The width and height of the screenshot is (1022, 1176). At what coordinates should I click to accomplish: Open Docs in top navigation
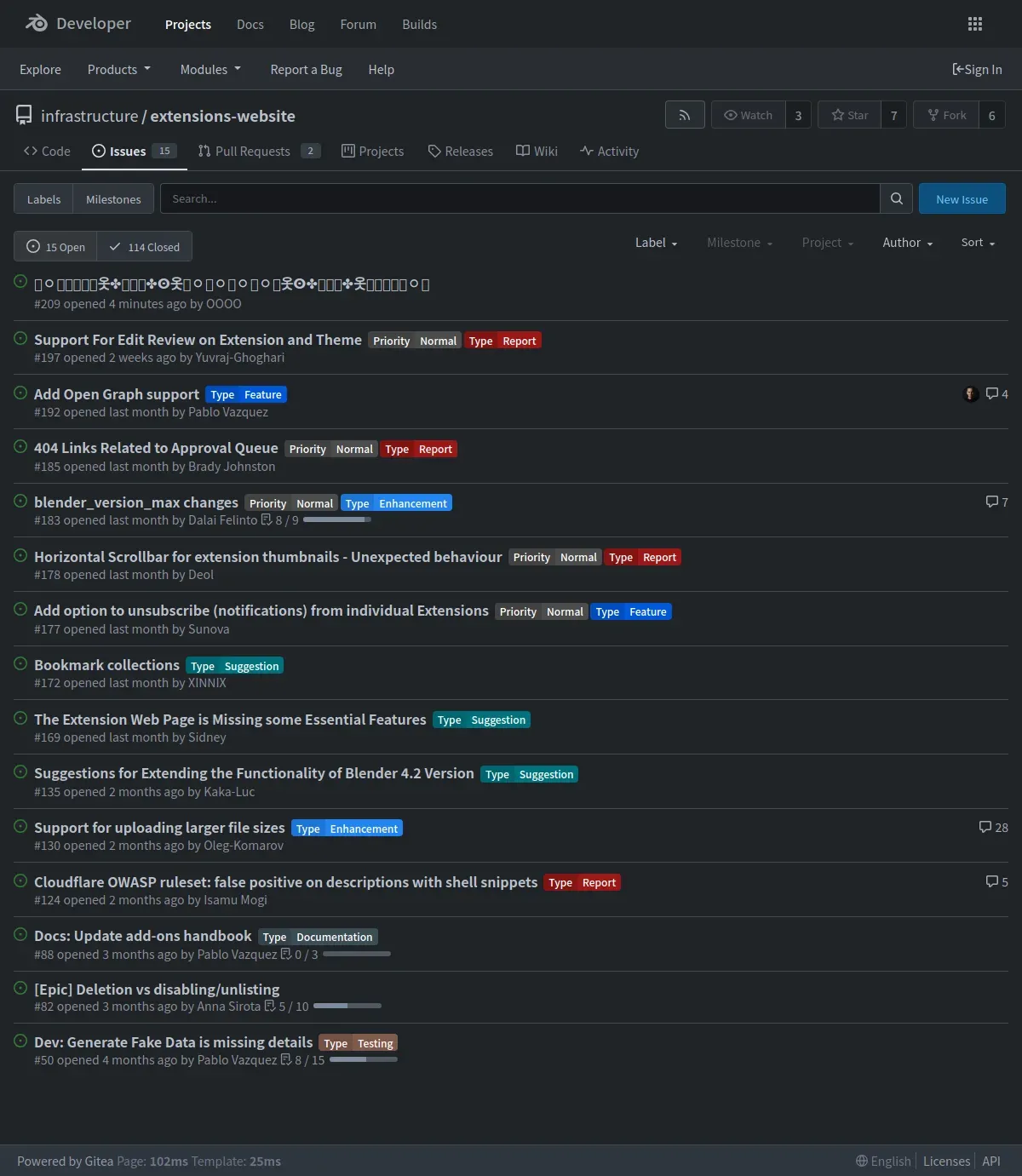[250, 24]
